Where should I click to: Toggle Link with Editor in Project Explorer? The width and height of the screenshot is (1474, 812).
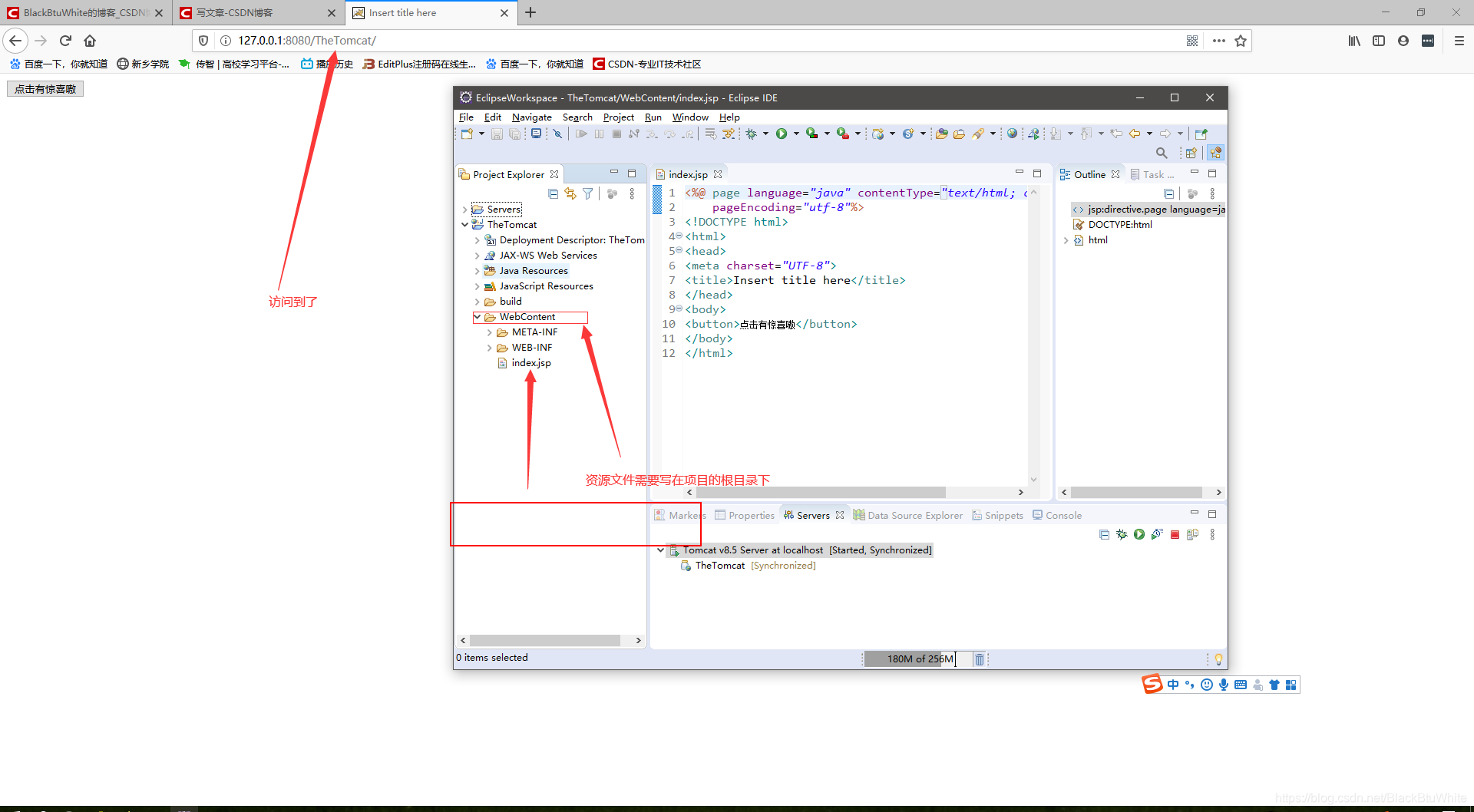click(570, 193)
